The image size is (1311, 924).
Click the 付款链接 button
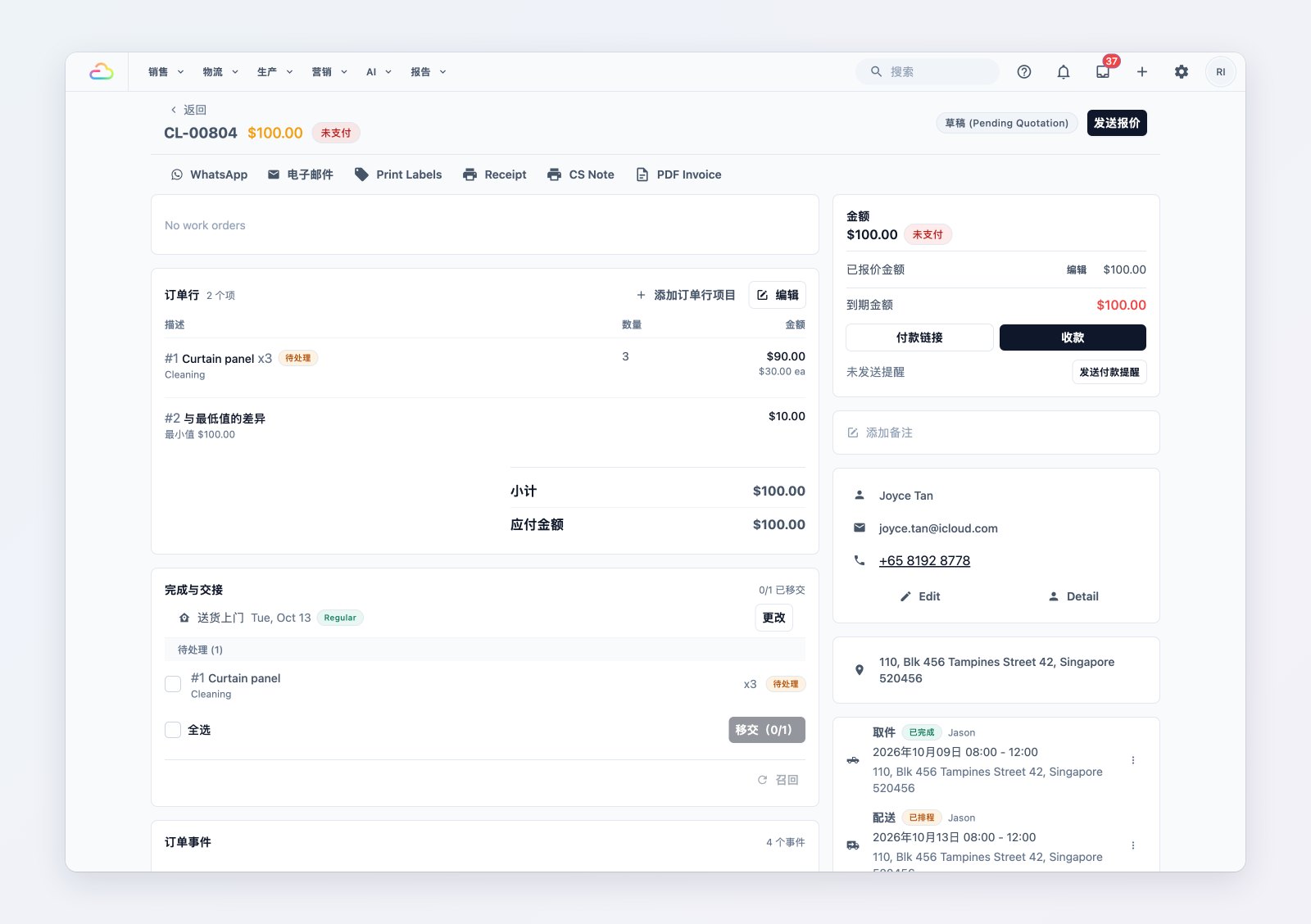pos(919,337)
